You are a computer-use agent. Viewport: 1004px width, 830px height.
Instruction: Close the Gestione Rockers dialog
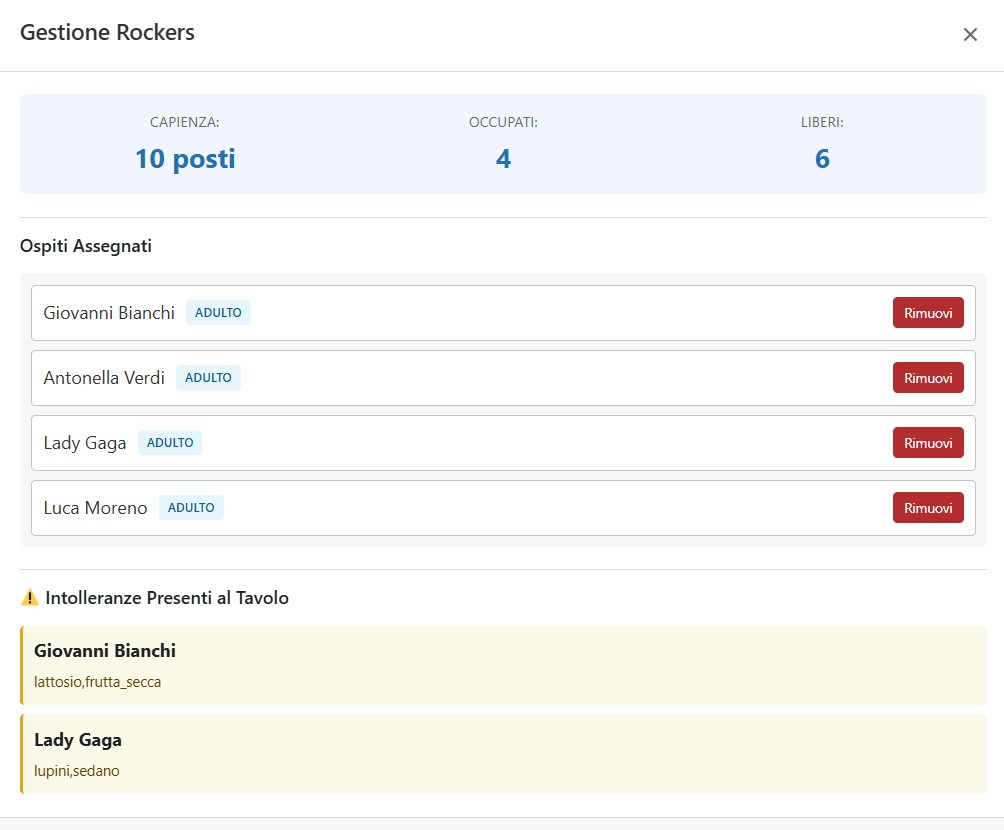[969, 35]
